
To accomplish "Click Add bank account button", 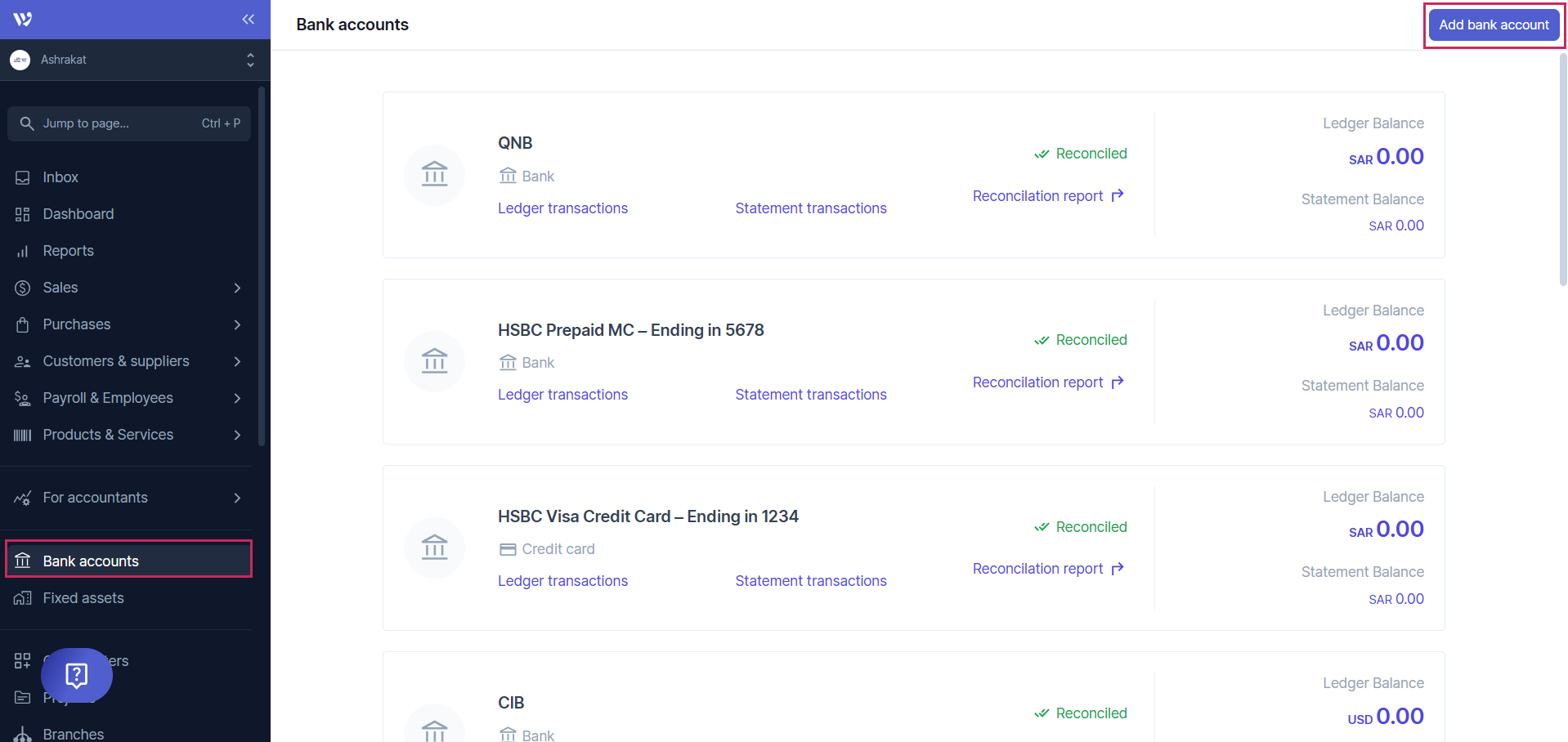I will [x=1494, y=25].
